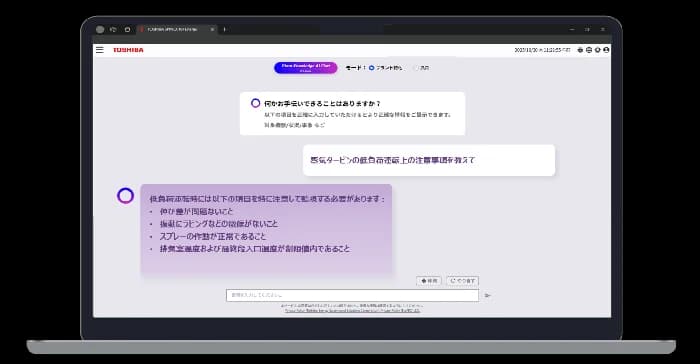Click the 採用 button below the reply
This screenshot has width=700, height=364.
coord(429,281)
